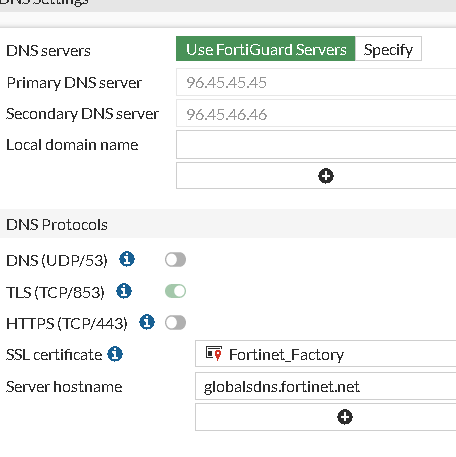
Task: Click the Primary DNS server field
Action: click(316, 82)
